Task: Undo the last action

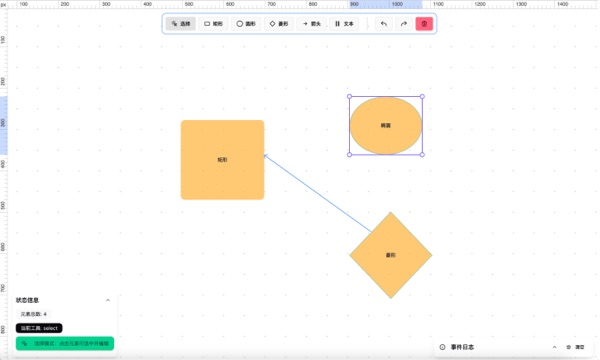Action: pyautogui.click(x=383, y=24)
